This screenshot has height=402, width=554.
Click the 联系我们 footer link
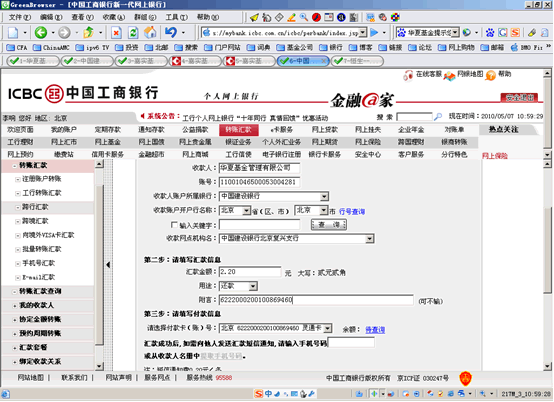tap(74, 378)
